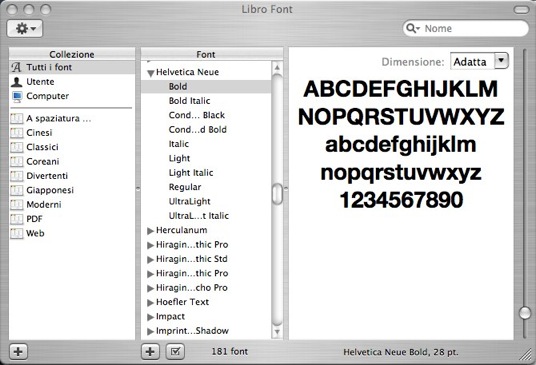Viewport: 536px width, 365px height.
Task: Add a new font with plus button
Action: 150,352
